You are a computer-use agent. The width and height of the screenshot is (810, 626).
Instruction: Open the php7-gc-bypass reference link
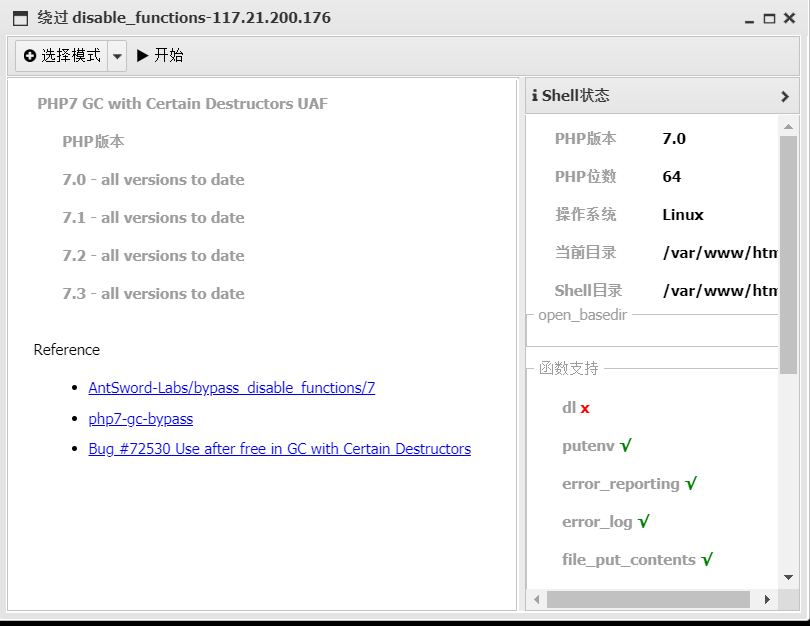pyautogui.click(x=140, y=419)
